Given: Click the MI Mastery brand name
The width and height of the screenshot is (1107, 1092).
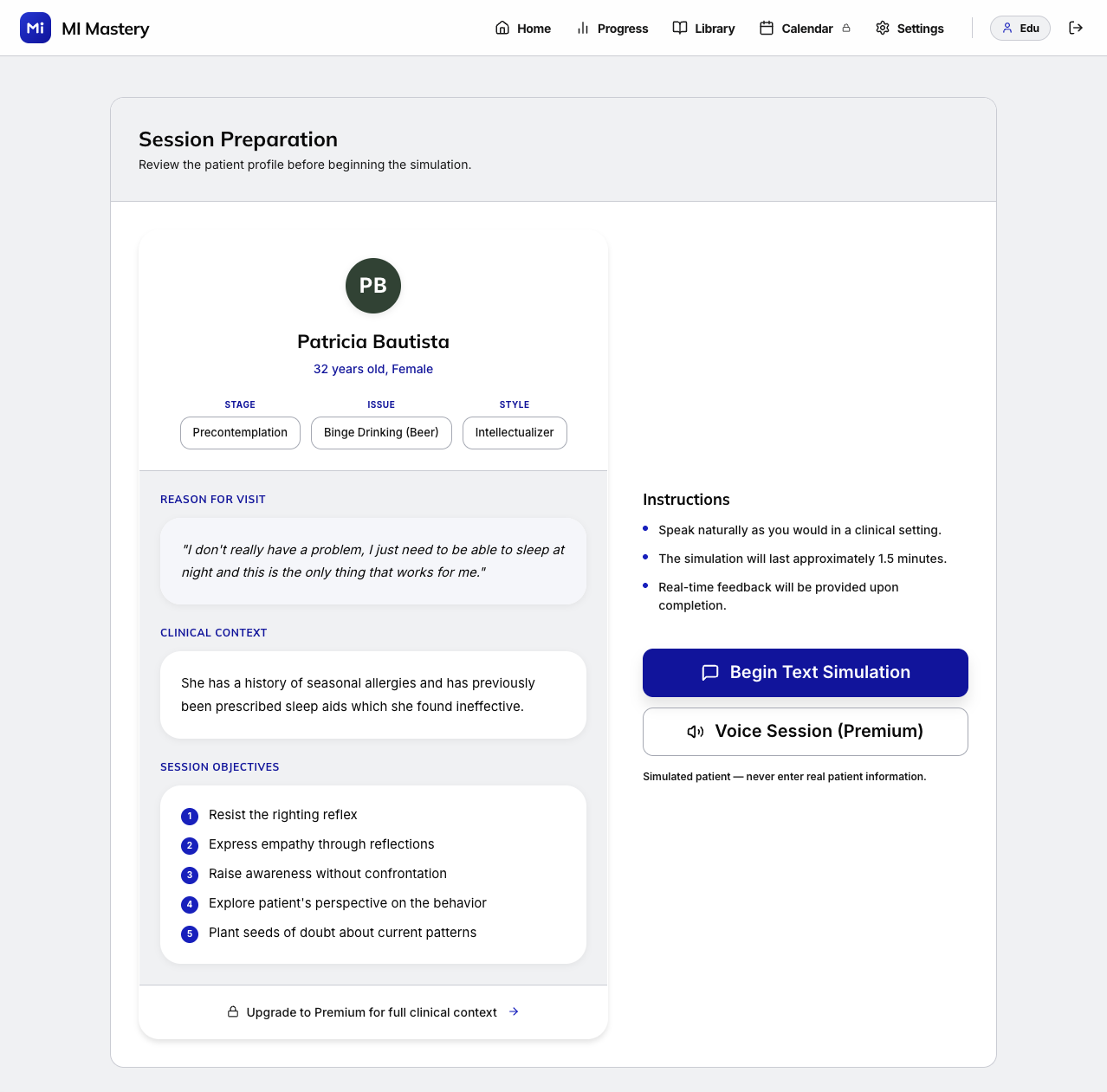Looking at the screenshot, I should pyautogui.click(x=106, y=29).
